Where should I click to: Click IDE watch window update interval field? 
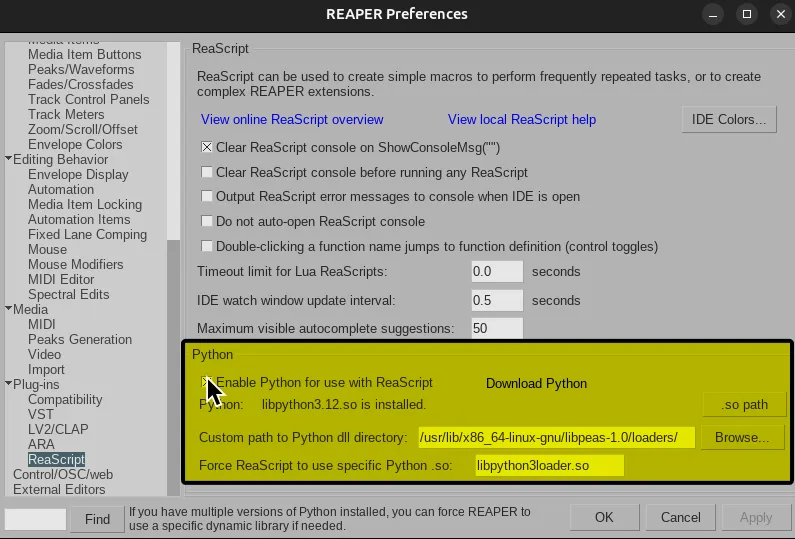click(x=497, y=300)
